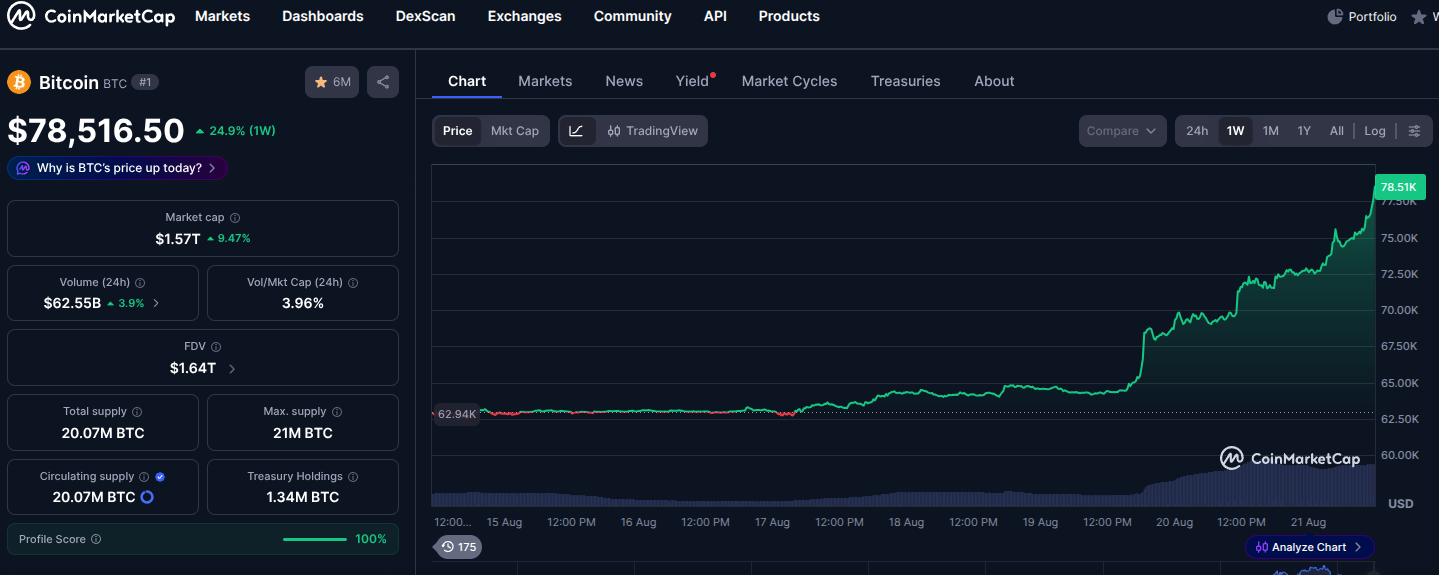This screenshot has width=1439, height=575.
Task: Switch to the Markets tab below header
Action: [545, 81]
